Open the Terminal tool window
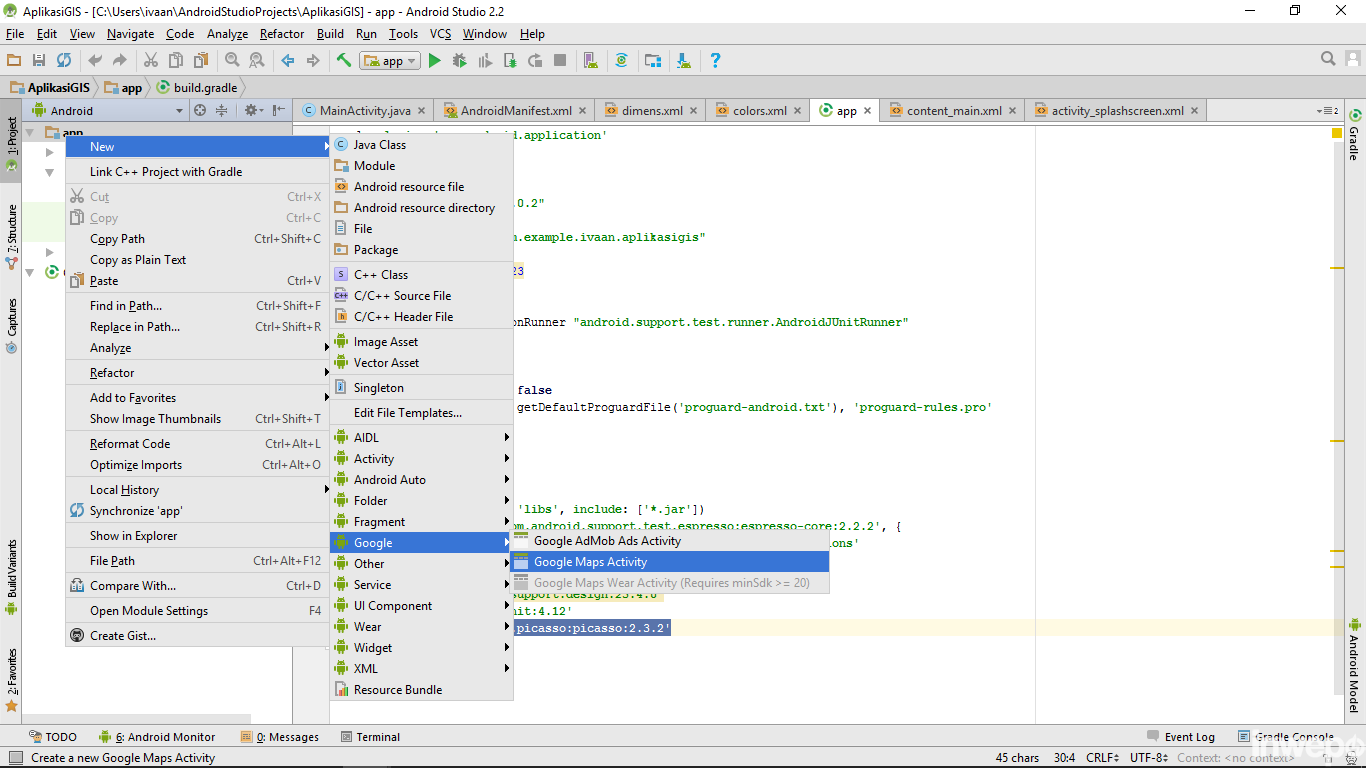The height and width of the screenshot is (768, 1366). click(377, 737)
